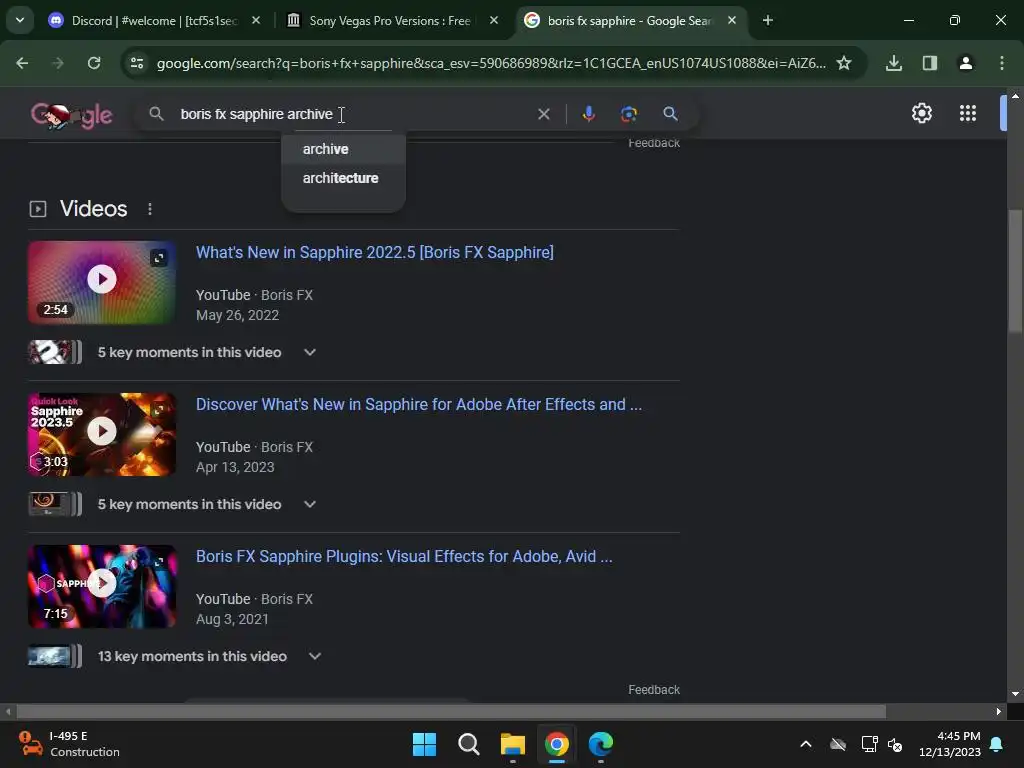
Task: Expand the 13 key moments list
Action: click(315, 656)
